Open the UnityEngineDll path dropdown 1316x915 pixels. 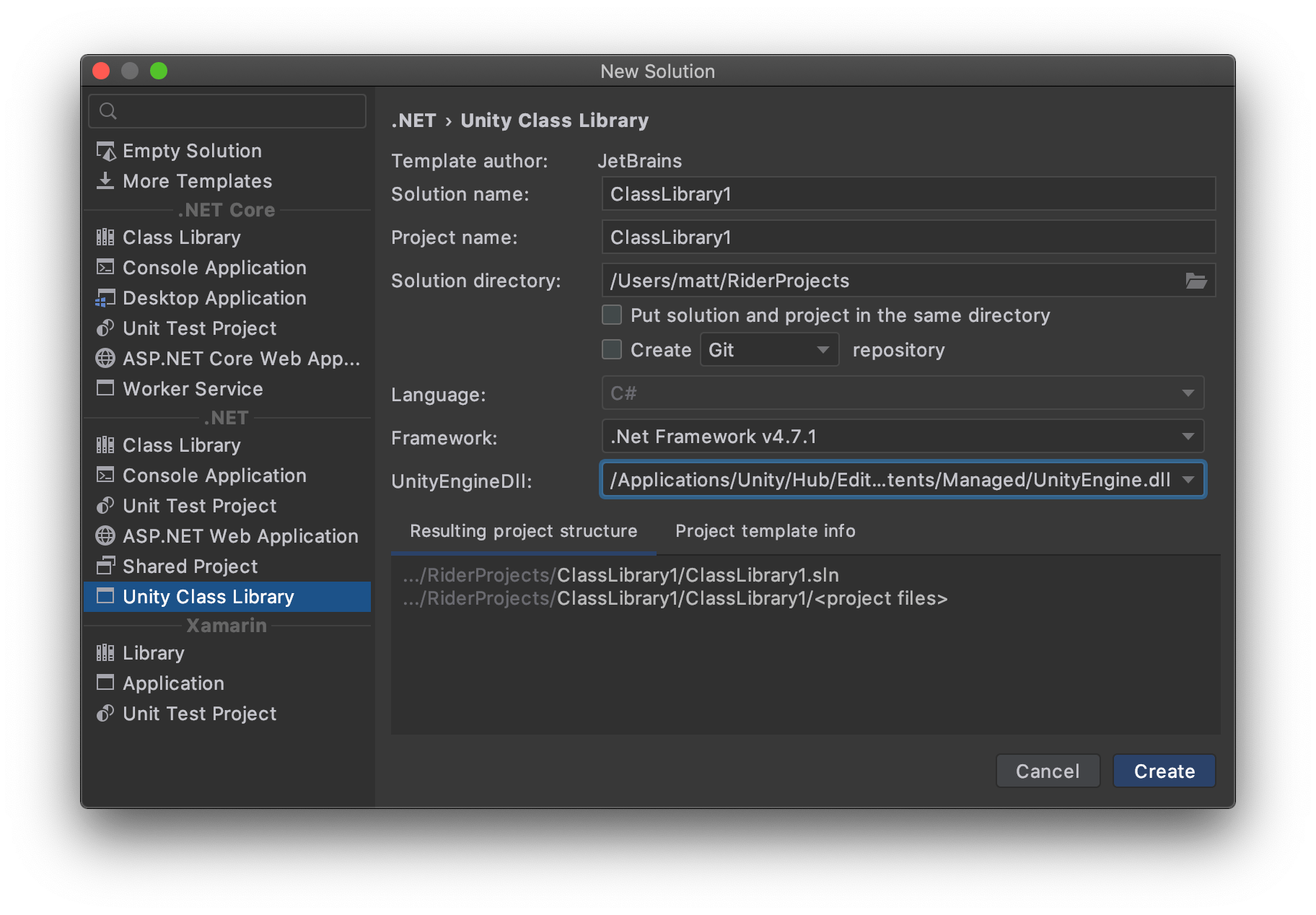pos(1188,479)
